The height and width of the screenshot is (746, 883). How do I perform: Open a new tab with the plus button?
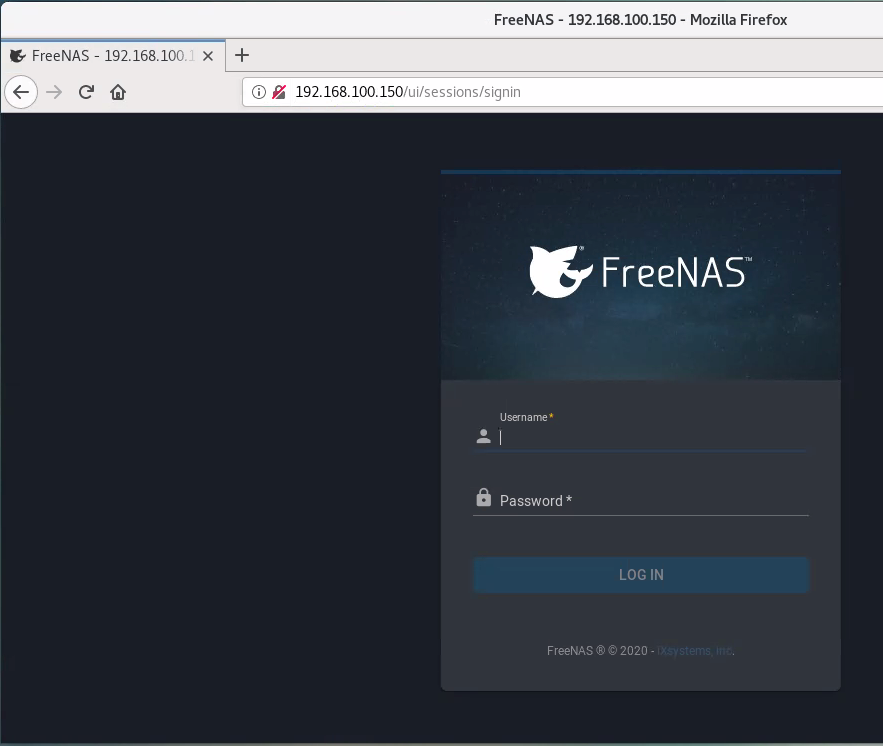pyautogui.click(x=242, y=55)
